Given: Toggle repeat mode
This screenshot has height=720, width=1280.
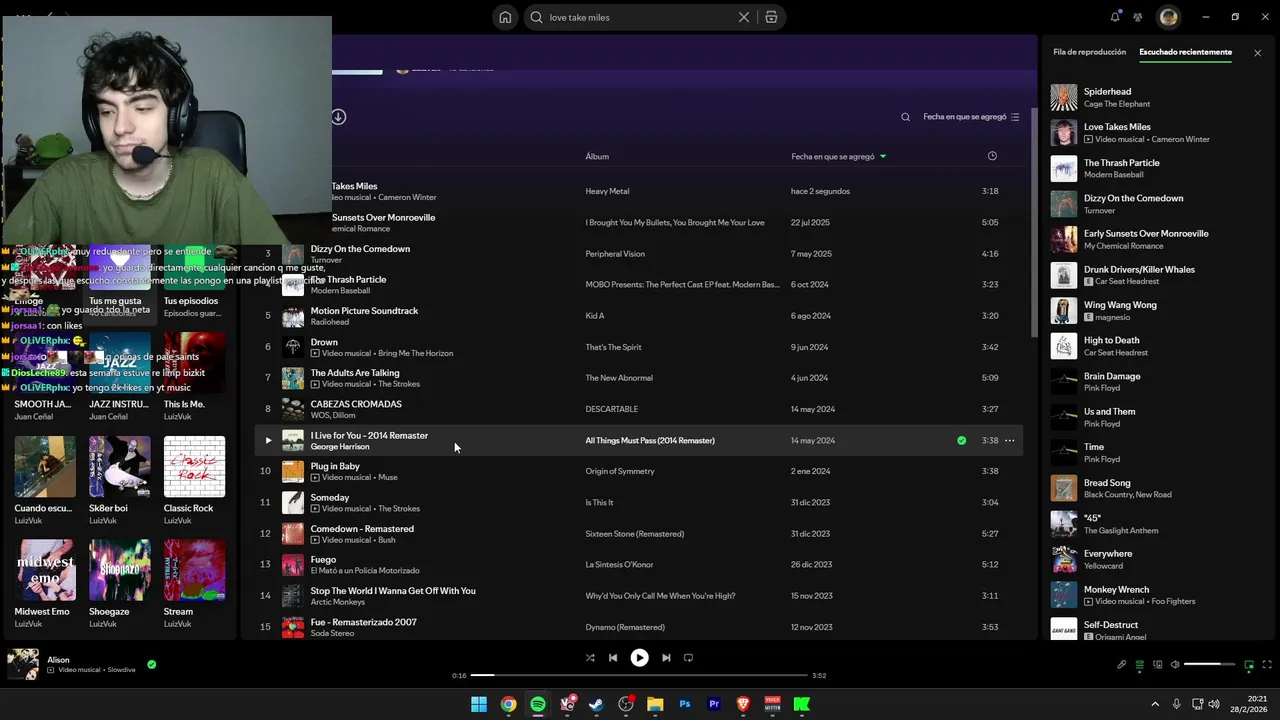Looking at the screenshot, I should [688, 658].
